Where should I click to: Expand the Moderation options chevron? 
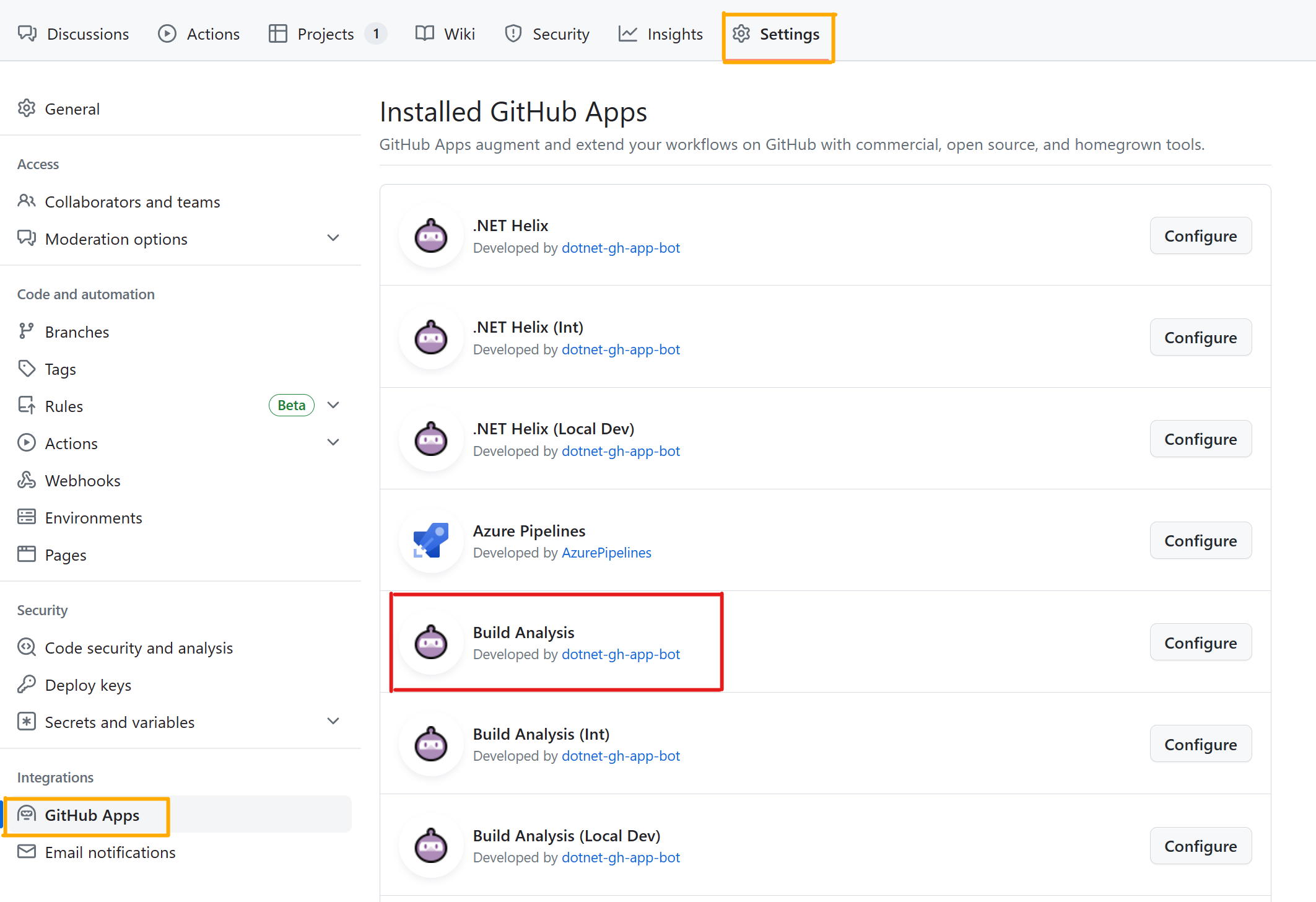point(333,239)
